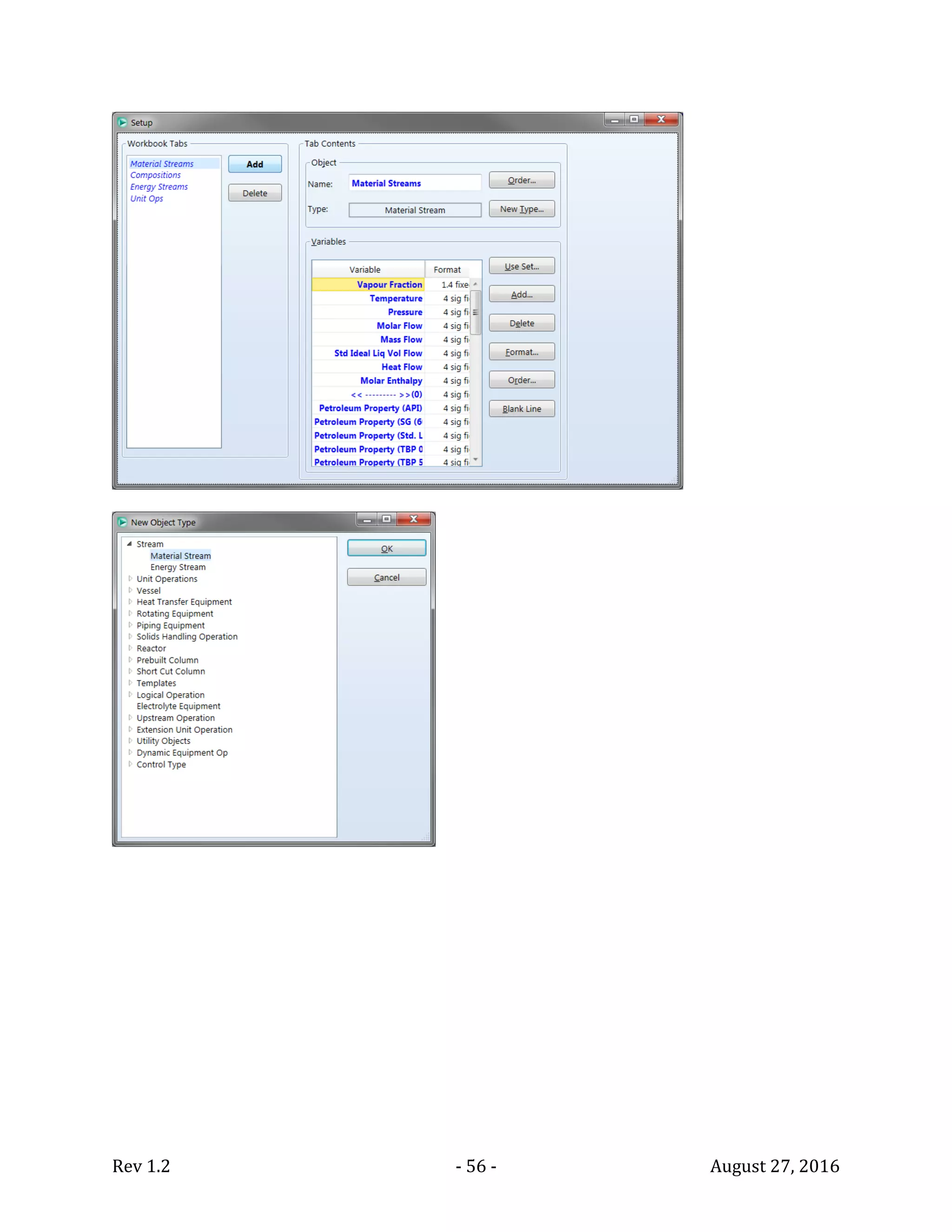Expand the Unit Operations node

tap(130, 579)
